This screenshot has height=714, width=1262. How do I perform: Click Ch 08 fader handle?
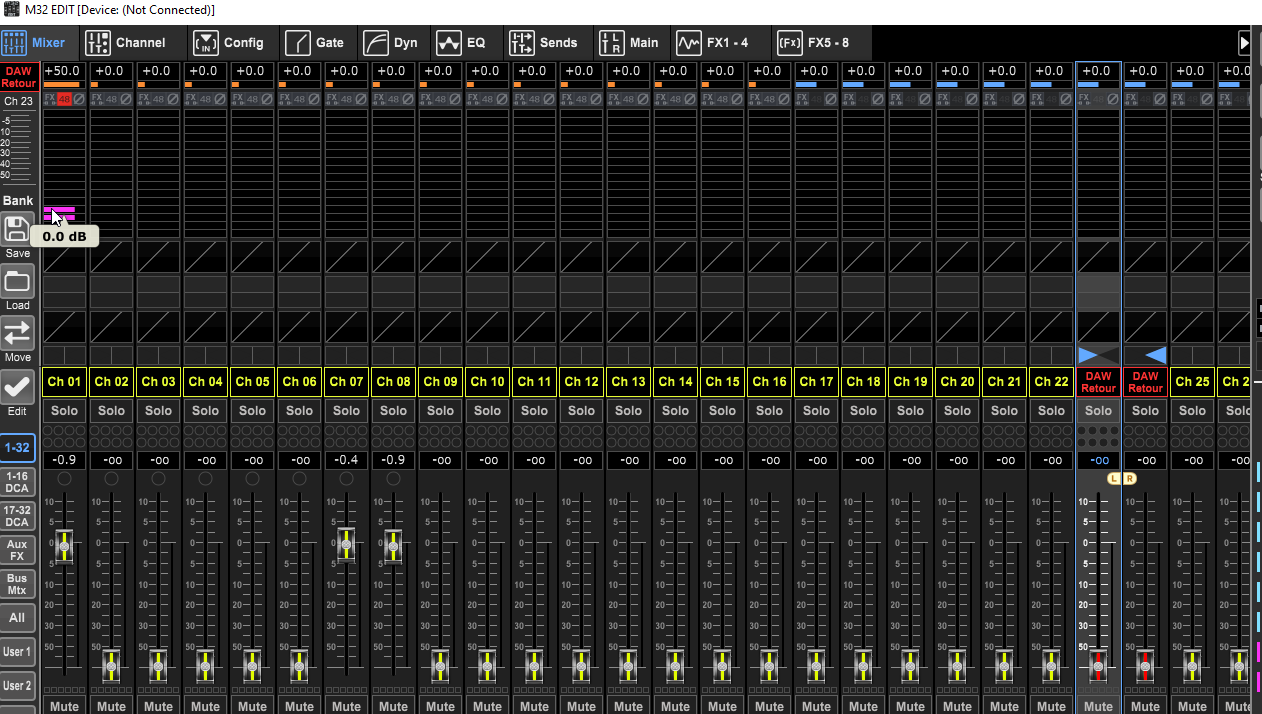click(x=393, y=547)
